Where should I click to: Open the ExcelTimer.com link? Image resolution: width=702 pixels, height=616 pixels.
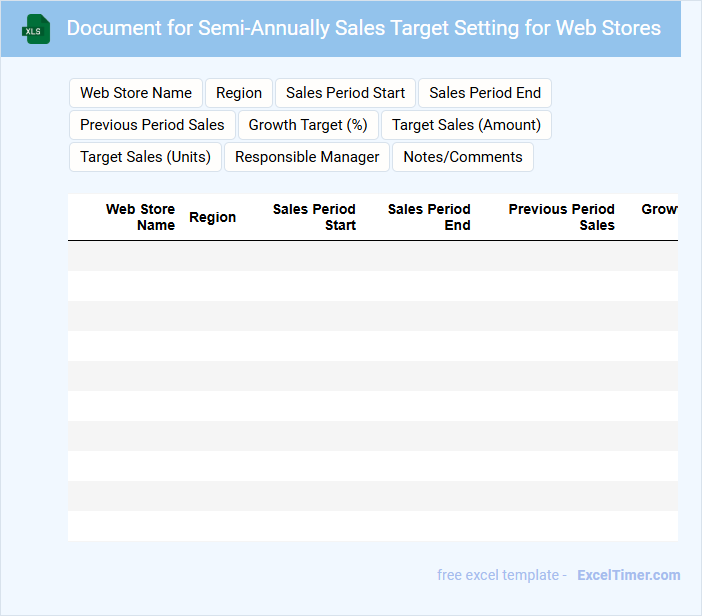tap(628, 575)
